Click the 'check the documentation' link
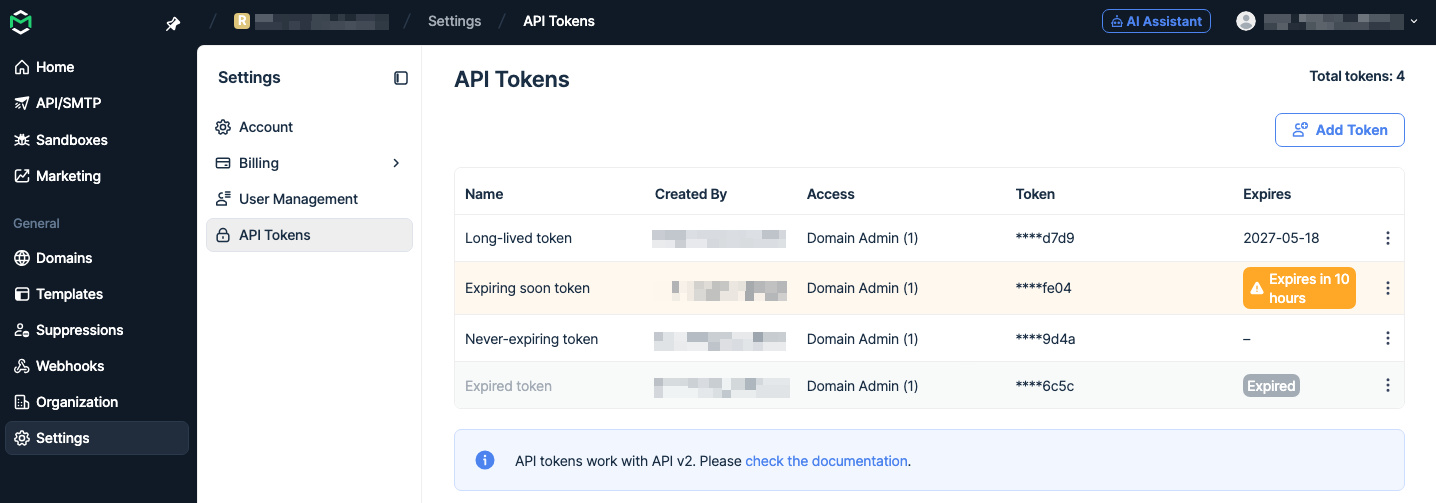Viewport: 1436px width, 503px height. click(826, 461)
